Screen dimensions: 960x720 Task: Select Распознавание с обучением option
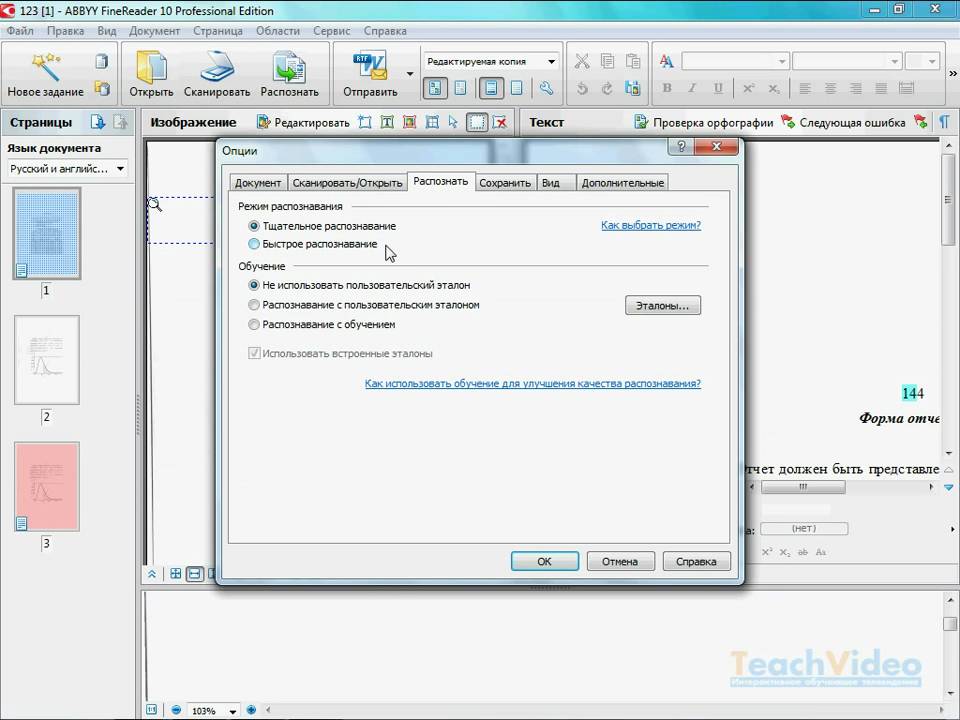coord(253,324)
